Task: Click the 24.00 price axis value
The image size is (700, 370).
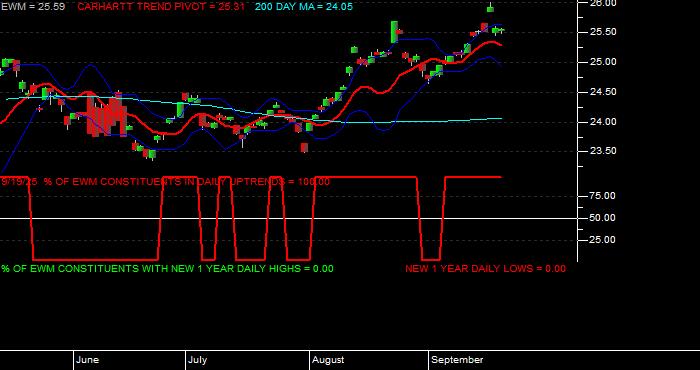Action: pyautogui.click(x=603, y=121)
